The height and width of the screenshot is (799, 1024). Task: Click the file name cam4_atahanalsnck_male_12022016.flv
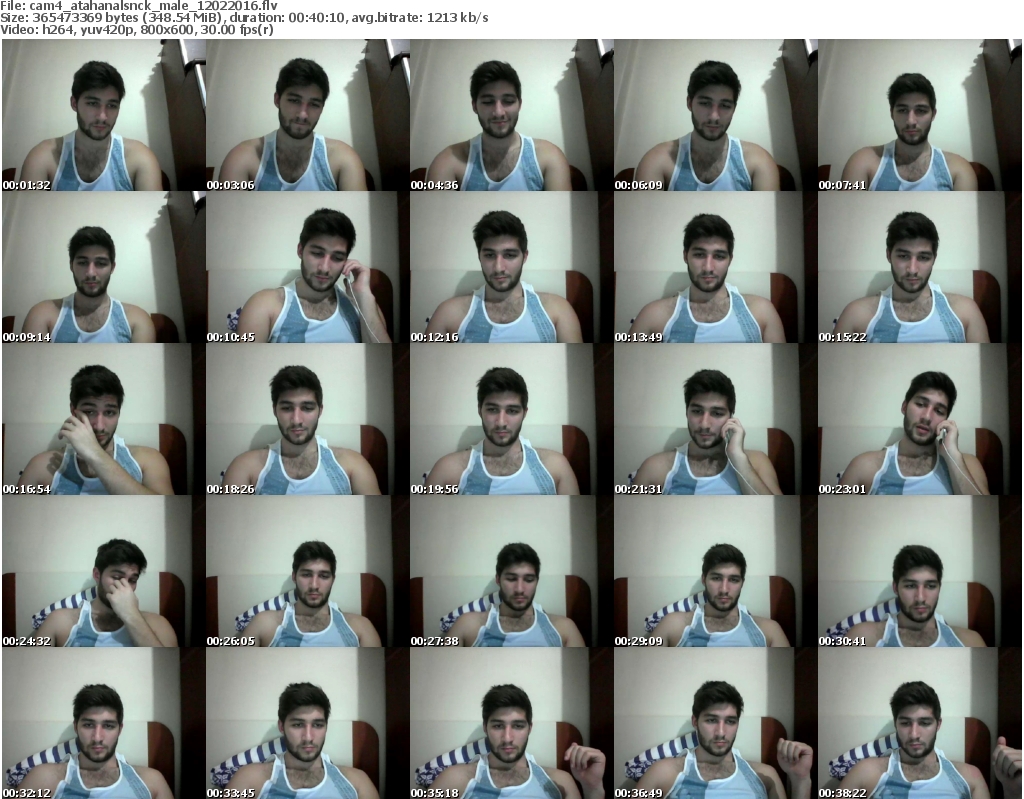point(153,6)
